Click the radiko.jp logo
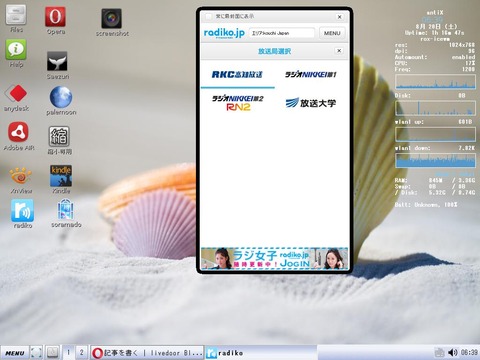The width and height of the screenshot is (480, 360). 224,33
